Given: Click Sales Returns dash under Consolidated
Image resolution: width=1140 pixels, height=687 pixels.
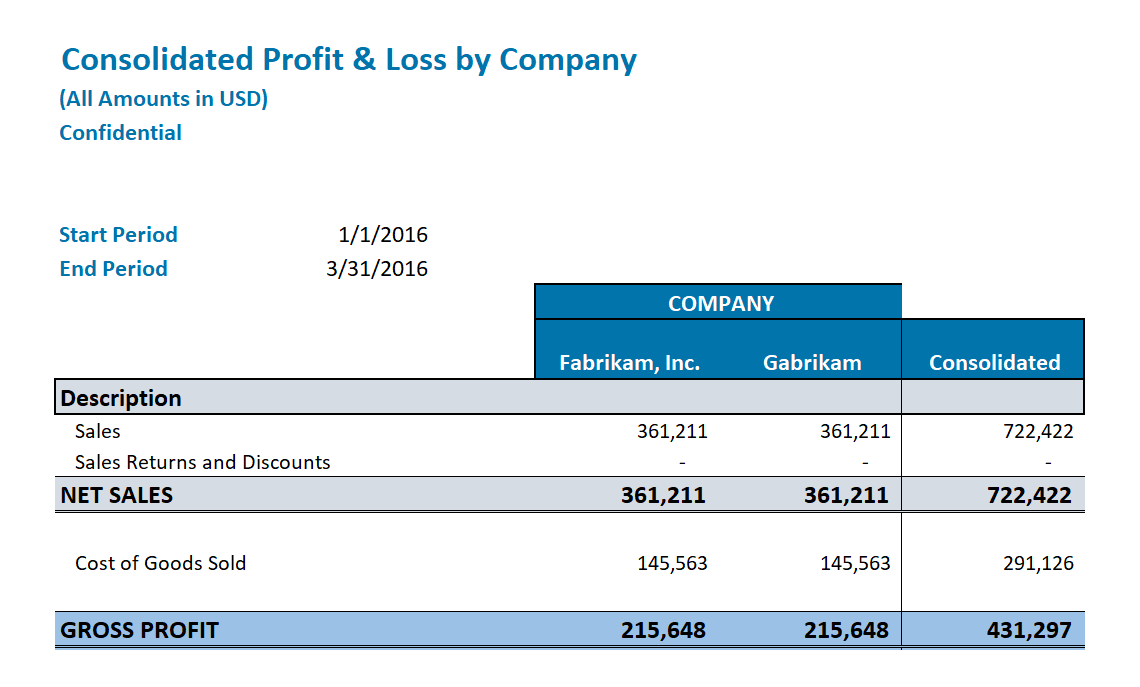Looking at the screenshot, I should click(x=1048, y=462).
